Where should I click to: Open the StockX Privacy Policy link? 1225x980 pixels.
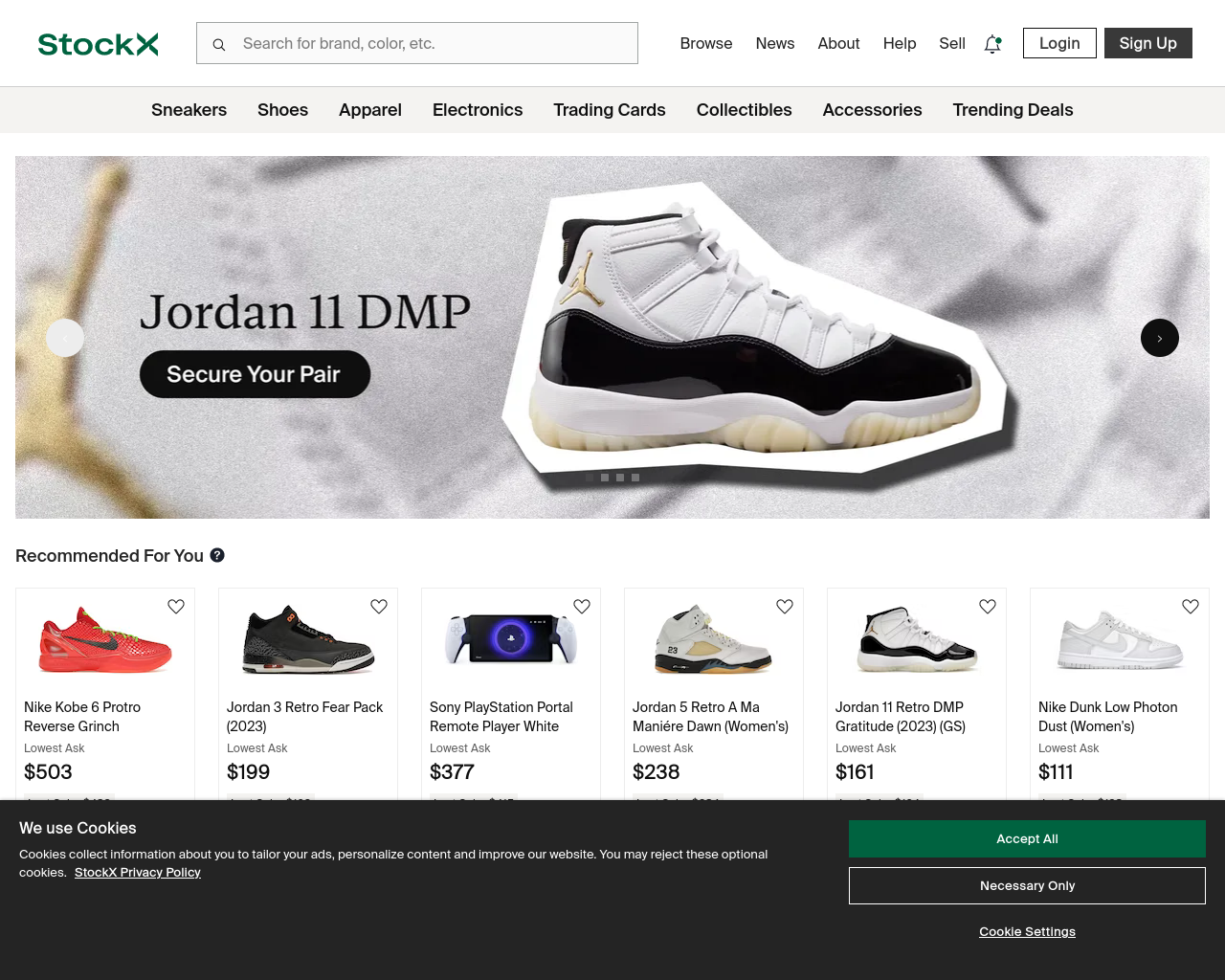pos(138,872)
